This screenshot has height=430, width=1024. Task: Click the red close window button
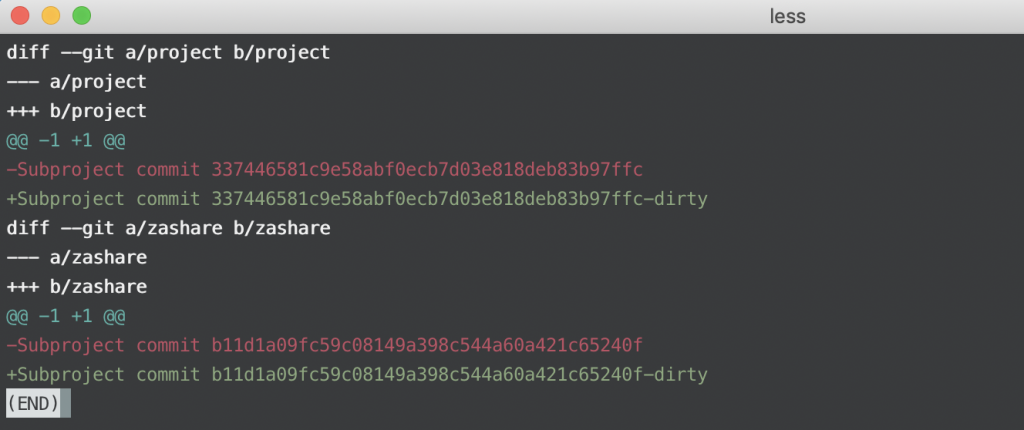(x=20, y=15)
